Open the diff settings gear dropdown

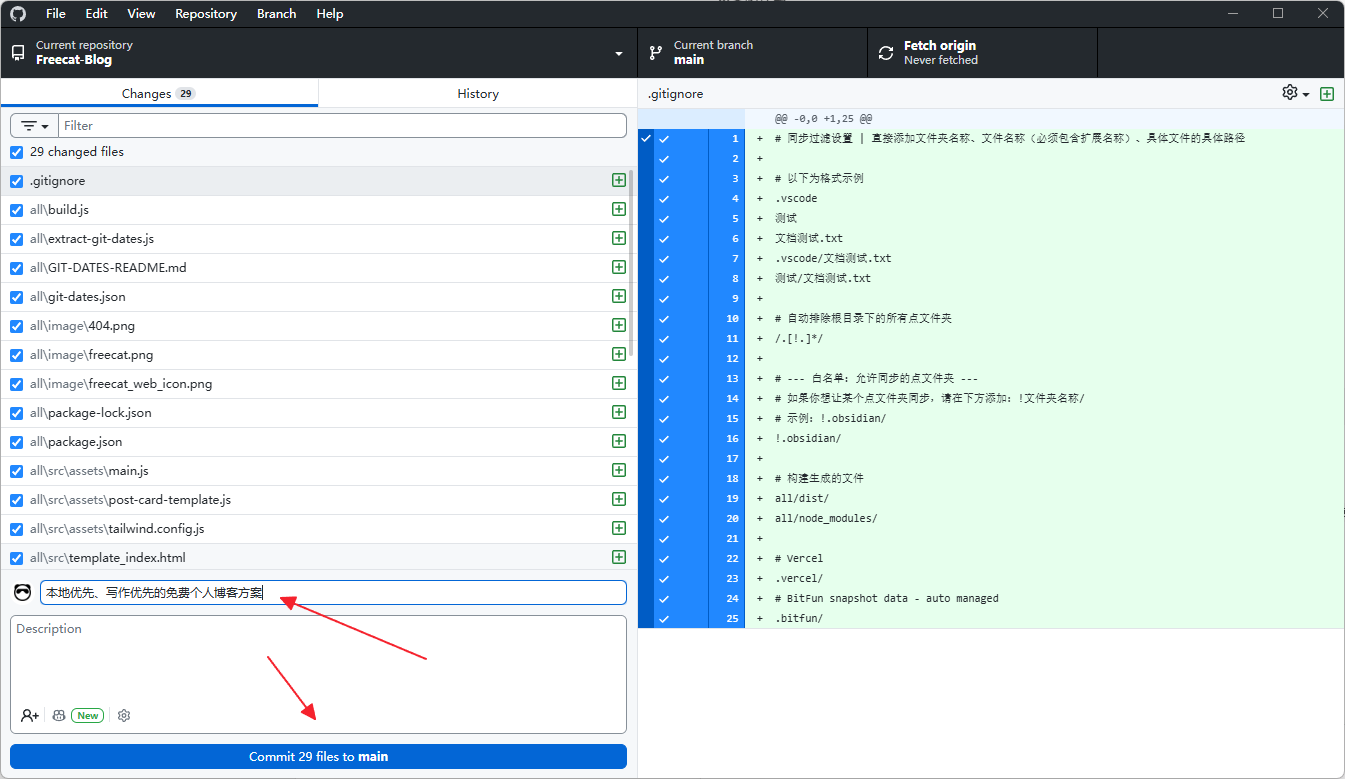(x=1296, y=93)
